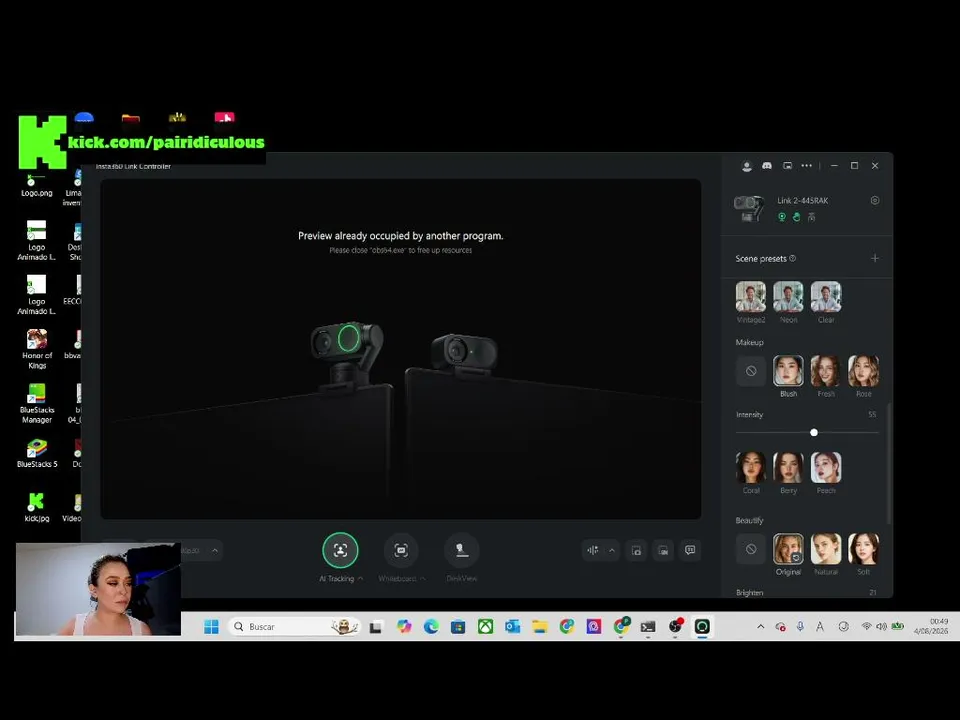
Task: Open the user account icon
Action: click(x=746, y=166)
